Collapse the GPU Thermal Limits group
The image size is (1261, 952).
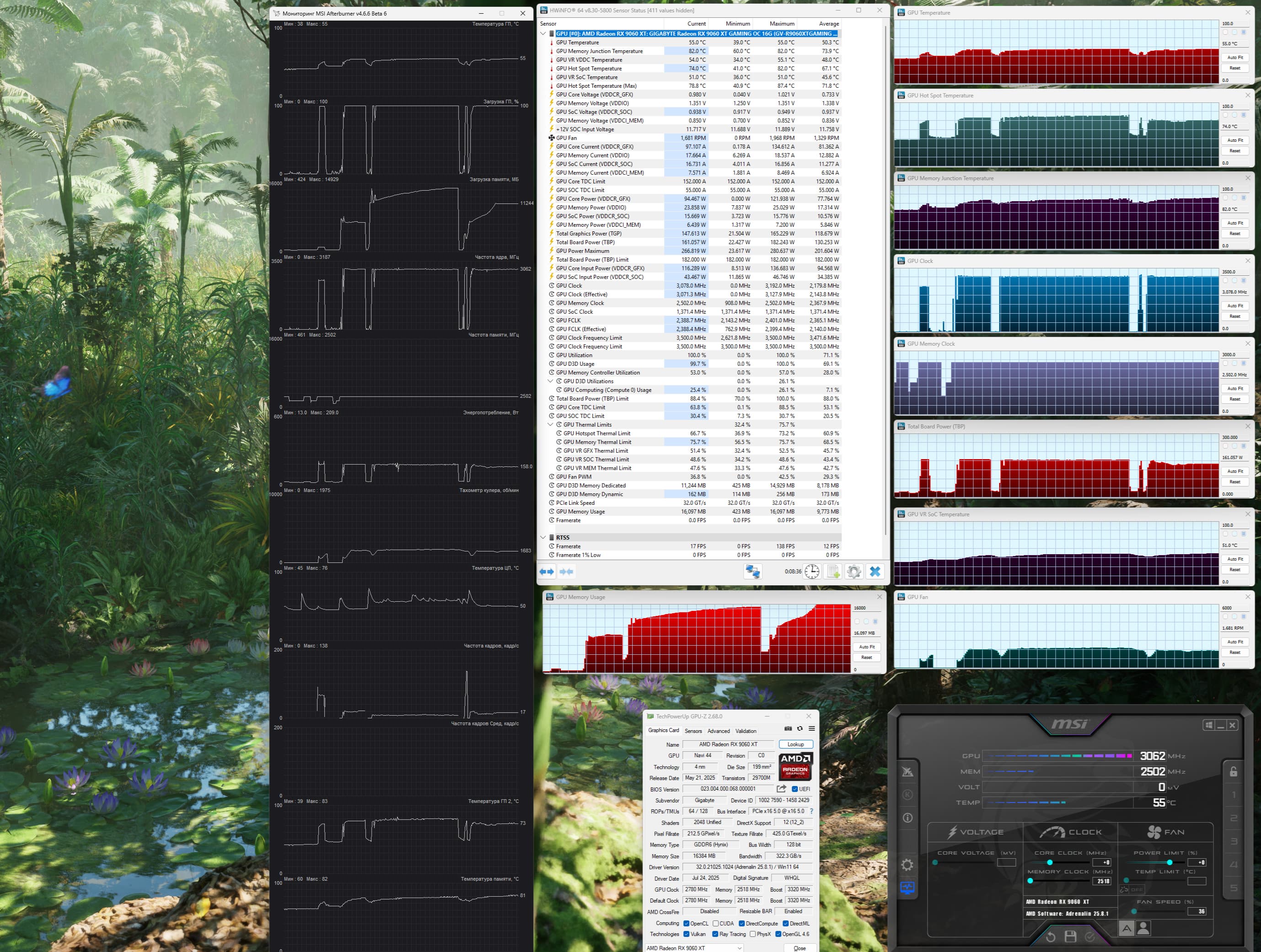point(550,425)
